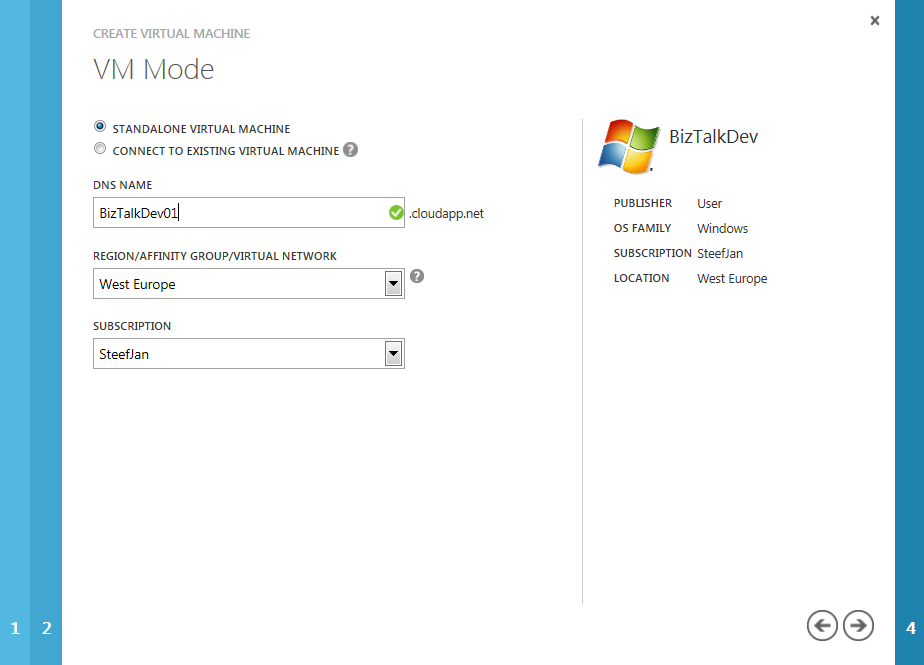Click the SteefJan subscription value in summary panel
The height and width of the screenshot is (665, 924).
pos(720,254)
